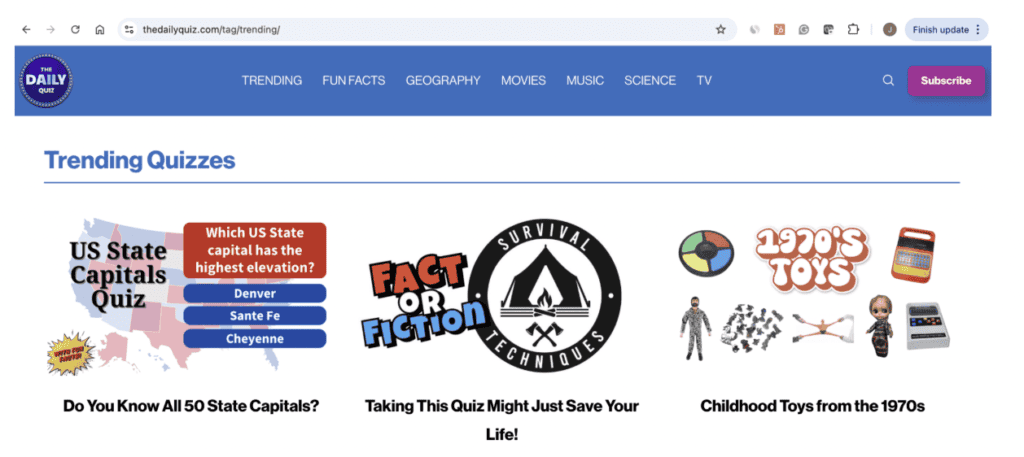This screenshot has width=1024, height=457.
Task: Reload the page with refresh icon
Action: (x=75, y=29)
